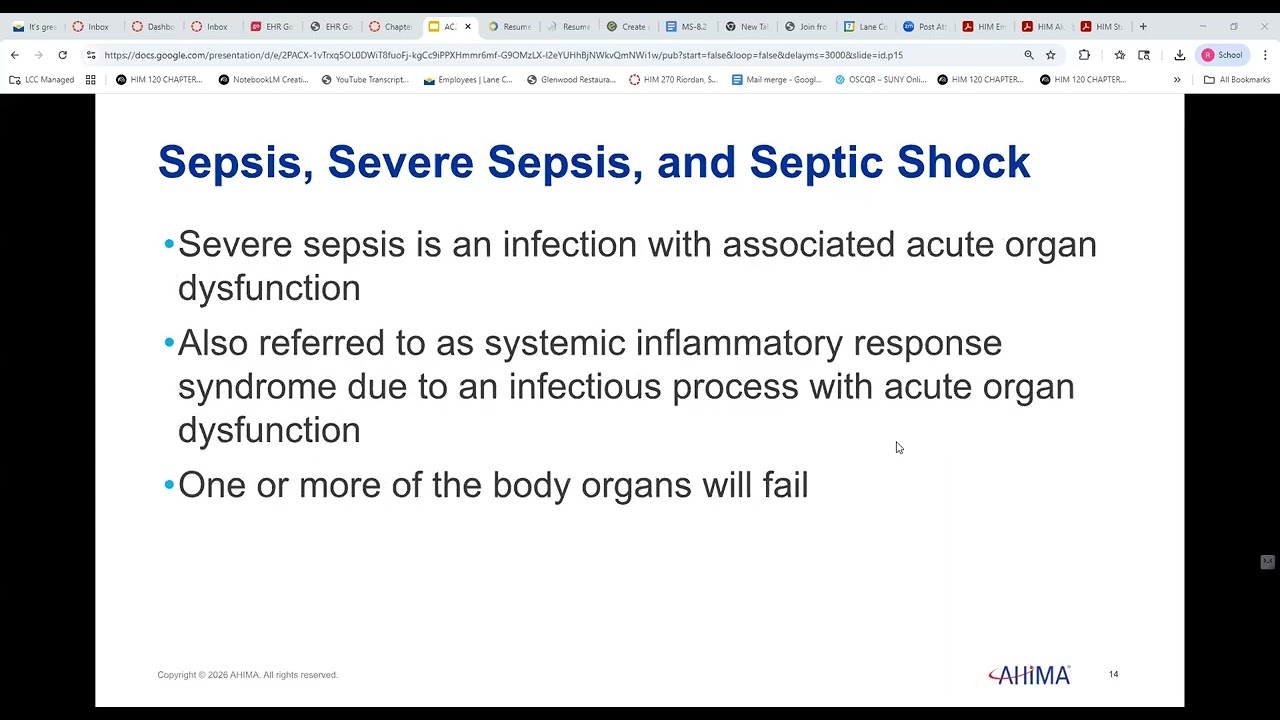Reload the current presentation page

[x=62, y=55]
